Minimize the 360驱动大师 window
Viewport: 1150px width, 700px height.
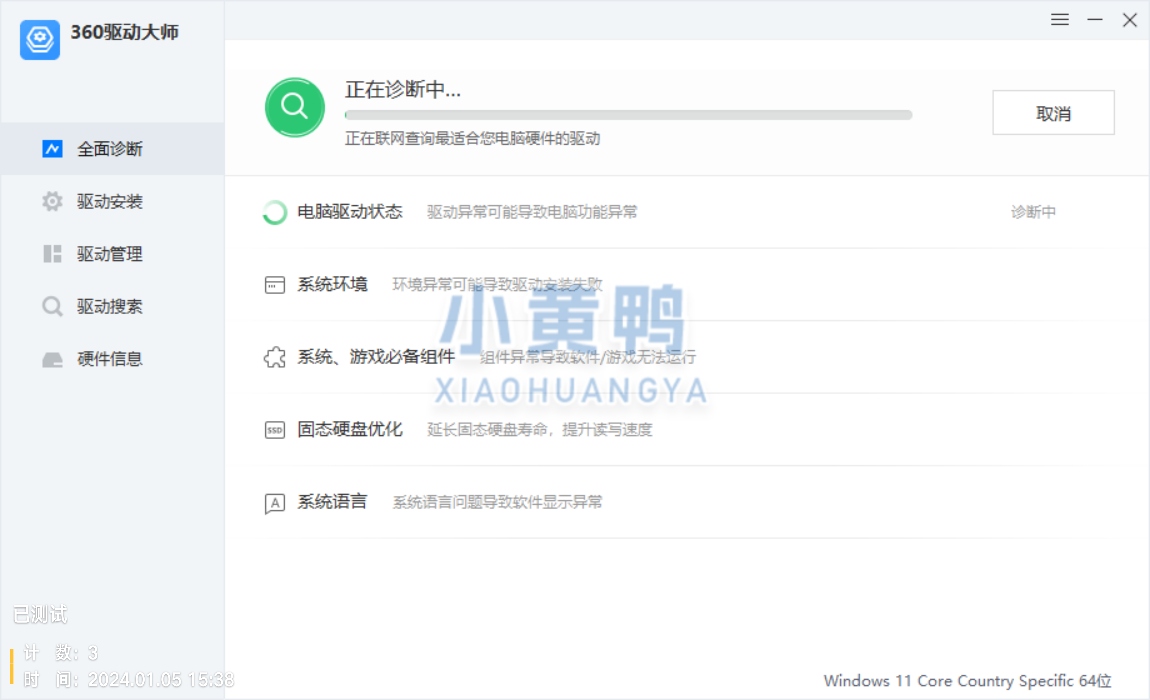pyautogui.click(x=1095, y=20)
